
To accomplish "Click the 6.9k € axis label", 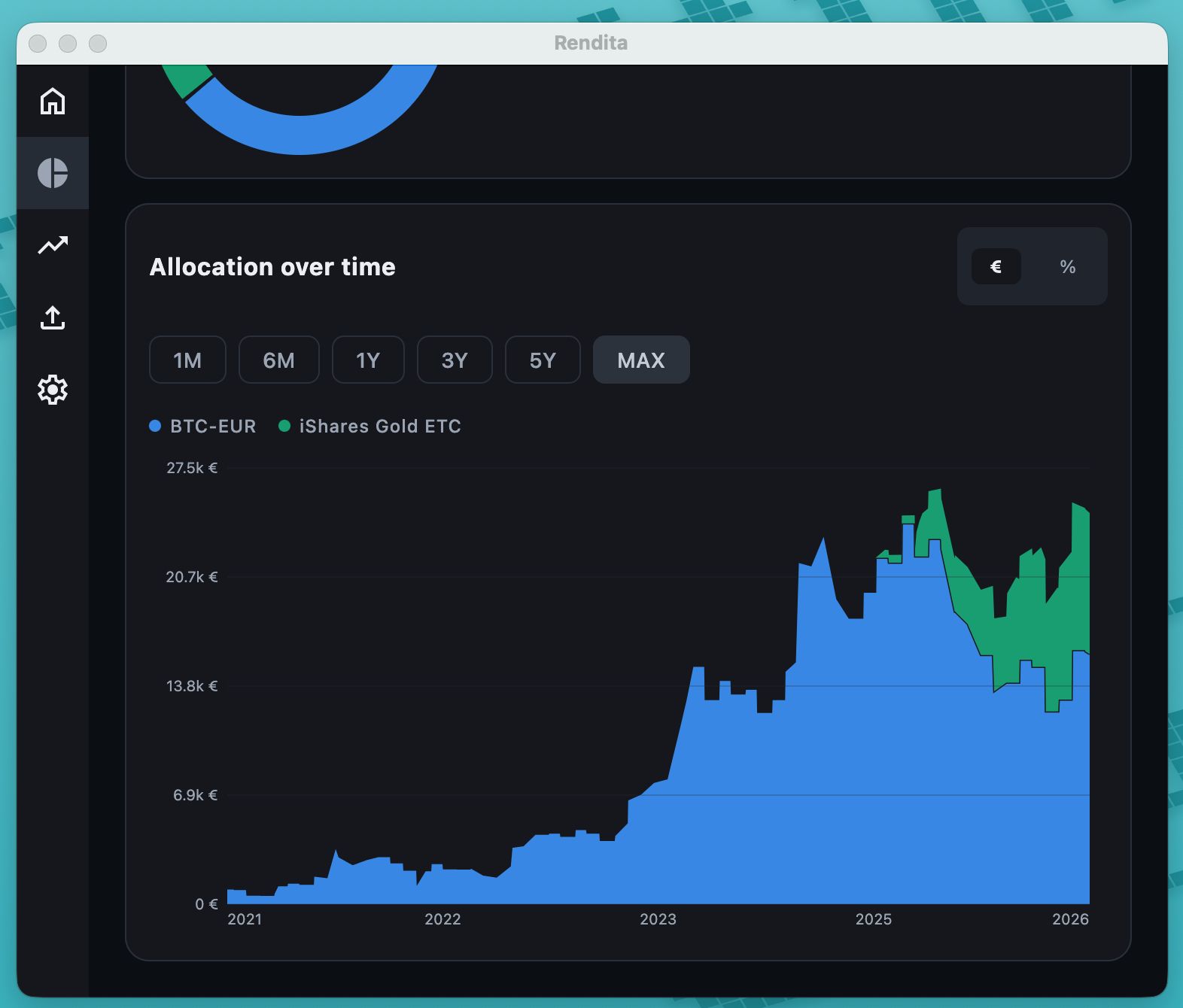I will coord(195,795).
